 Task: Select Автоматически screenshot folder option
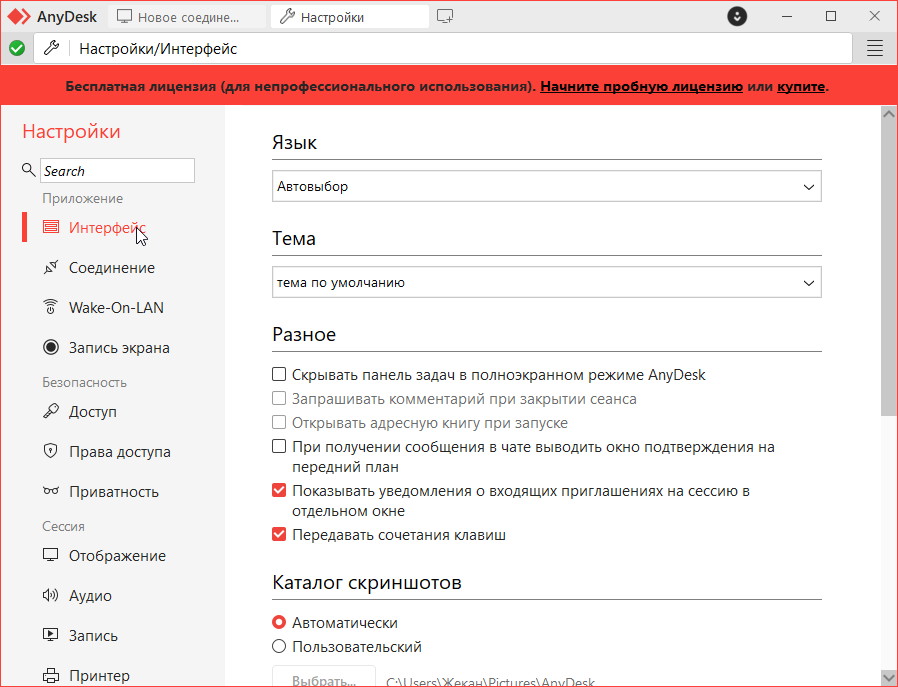(279, 622)
